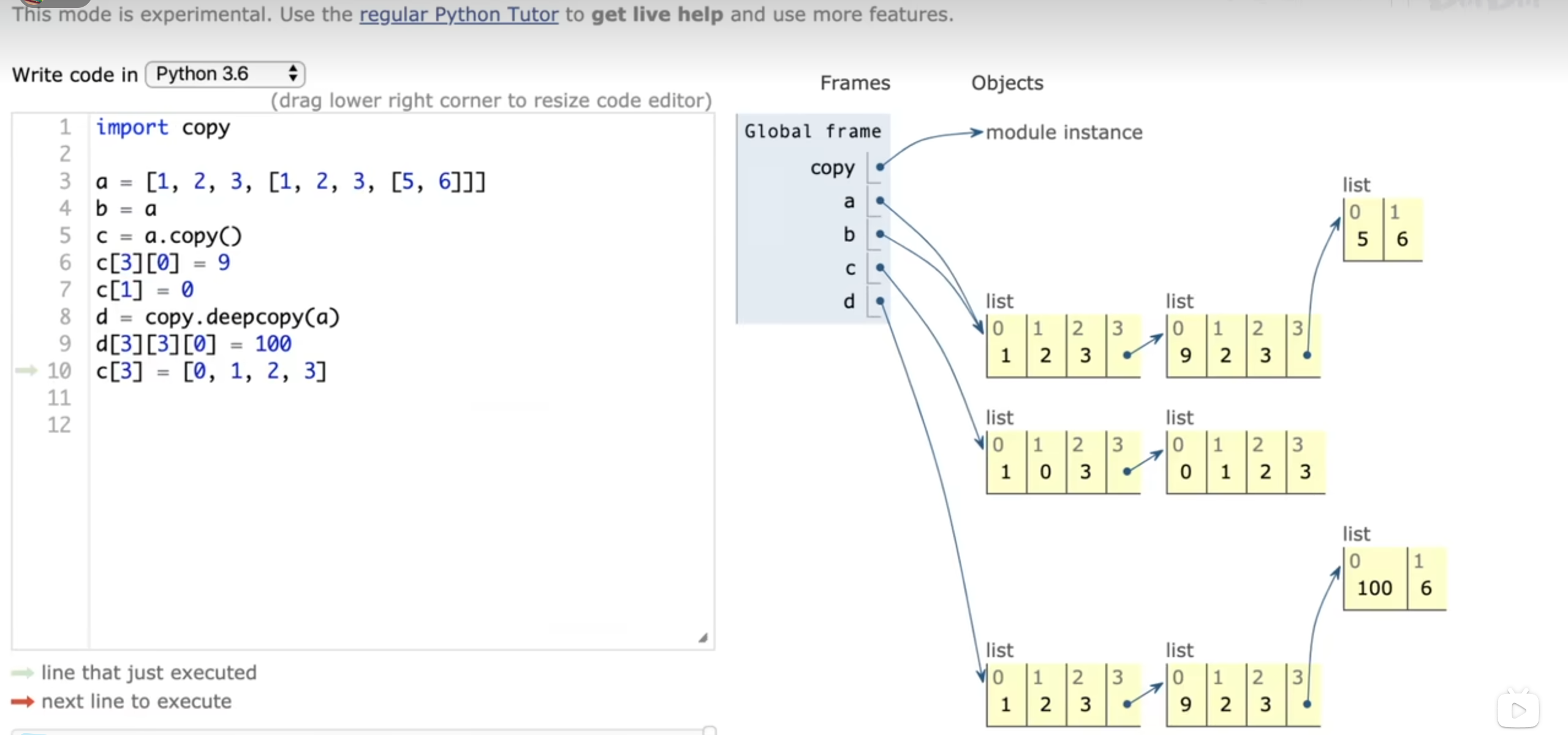Screen dimensions: 1568x735
Task: Click the code editor resize corner handle
Action: 703,638
